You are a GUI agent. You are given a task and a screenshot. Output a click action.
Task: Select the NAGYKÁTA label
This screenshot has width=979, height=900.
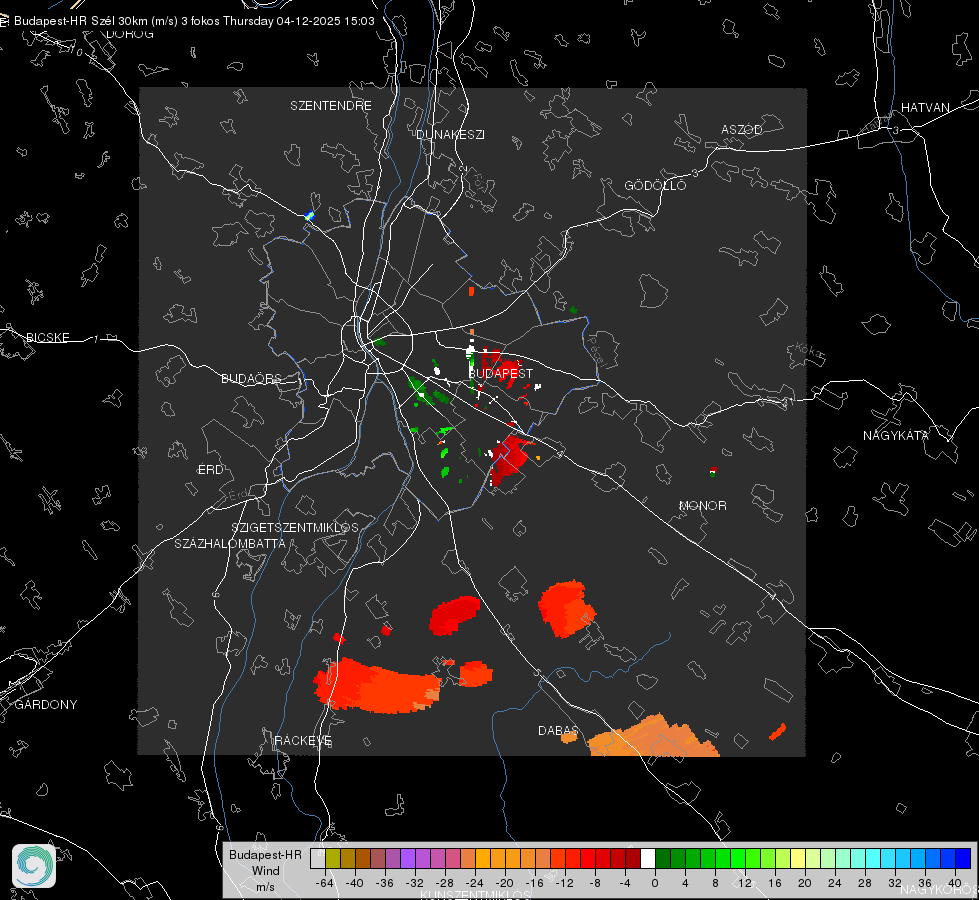point(896,435)
